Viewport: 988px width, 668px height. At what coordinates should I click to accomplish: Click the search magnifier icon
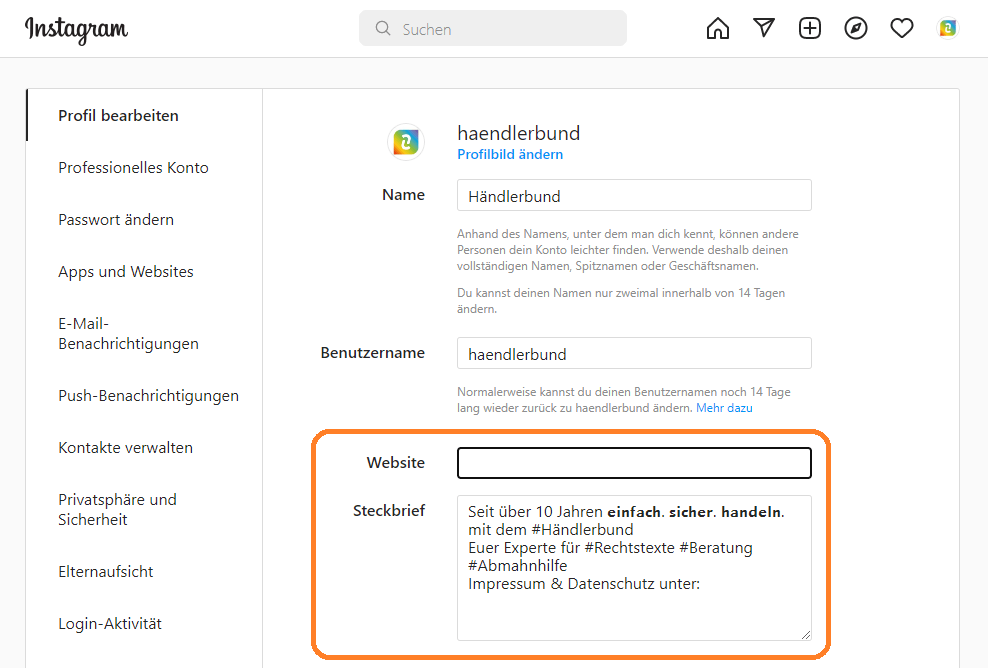point(382,28)
